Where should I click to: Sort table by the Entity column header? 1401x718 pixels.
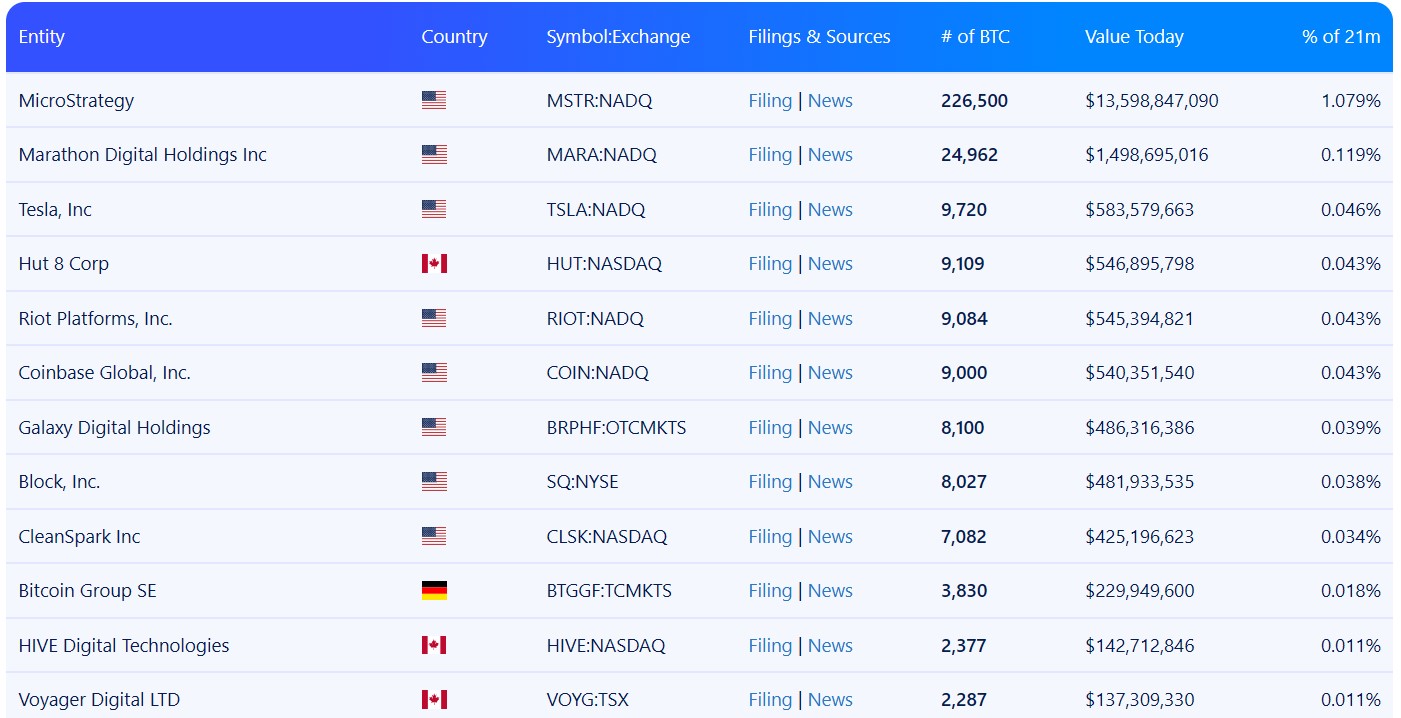point(42,37)
